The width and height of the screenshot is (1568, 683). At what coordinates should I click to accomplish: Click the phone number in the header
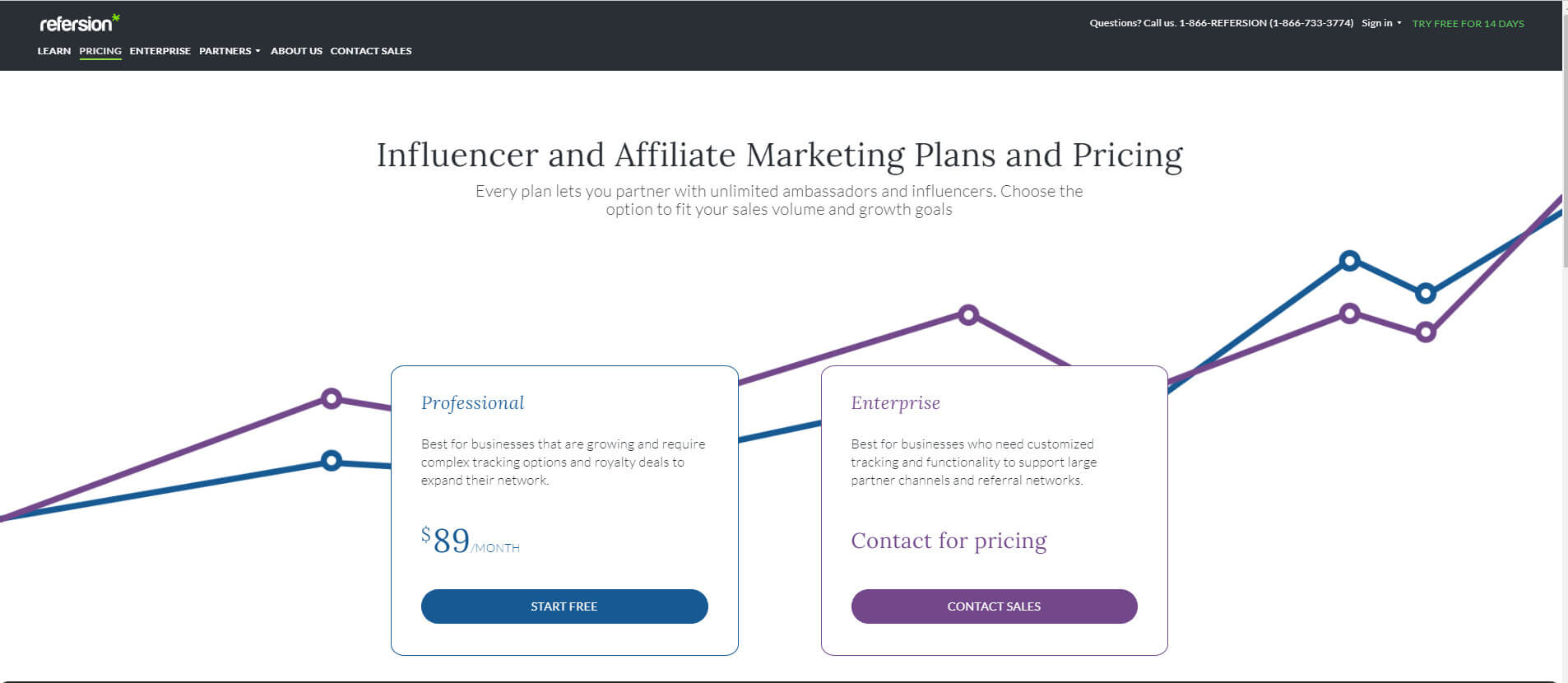(1266, 23)
